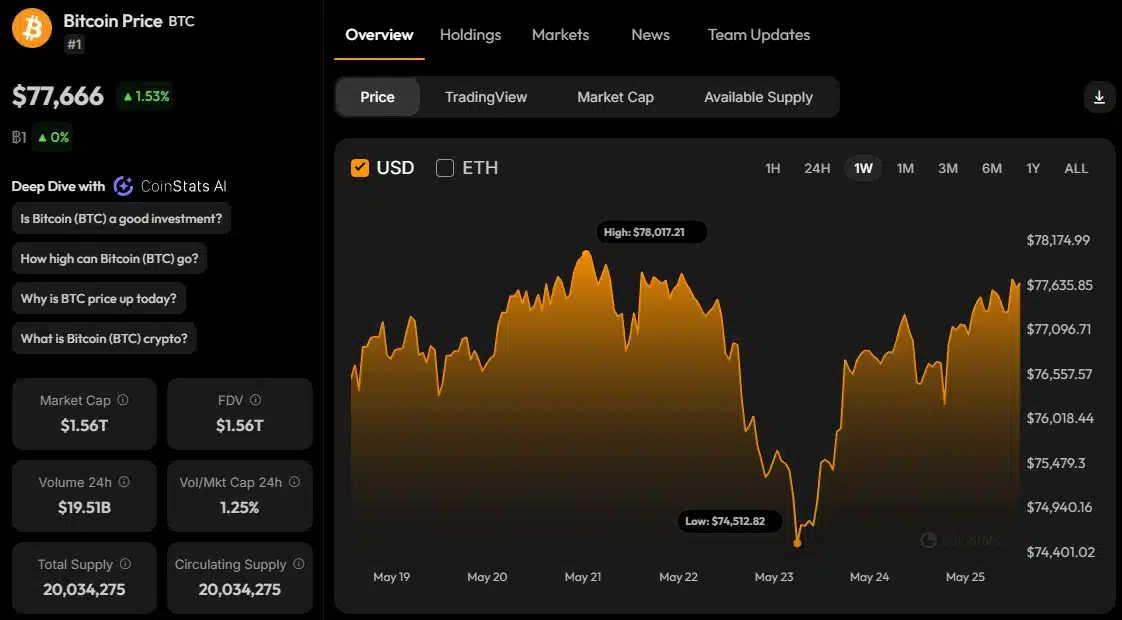Click the May 21 axis label
1122x620 pixels.
582,577
